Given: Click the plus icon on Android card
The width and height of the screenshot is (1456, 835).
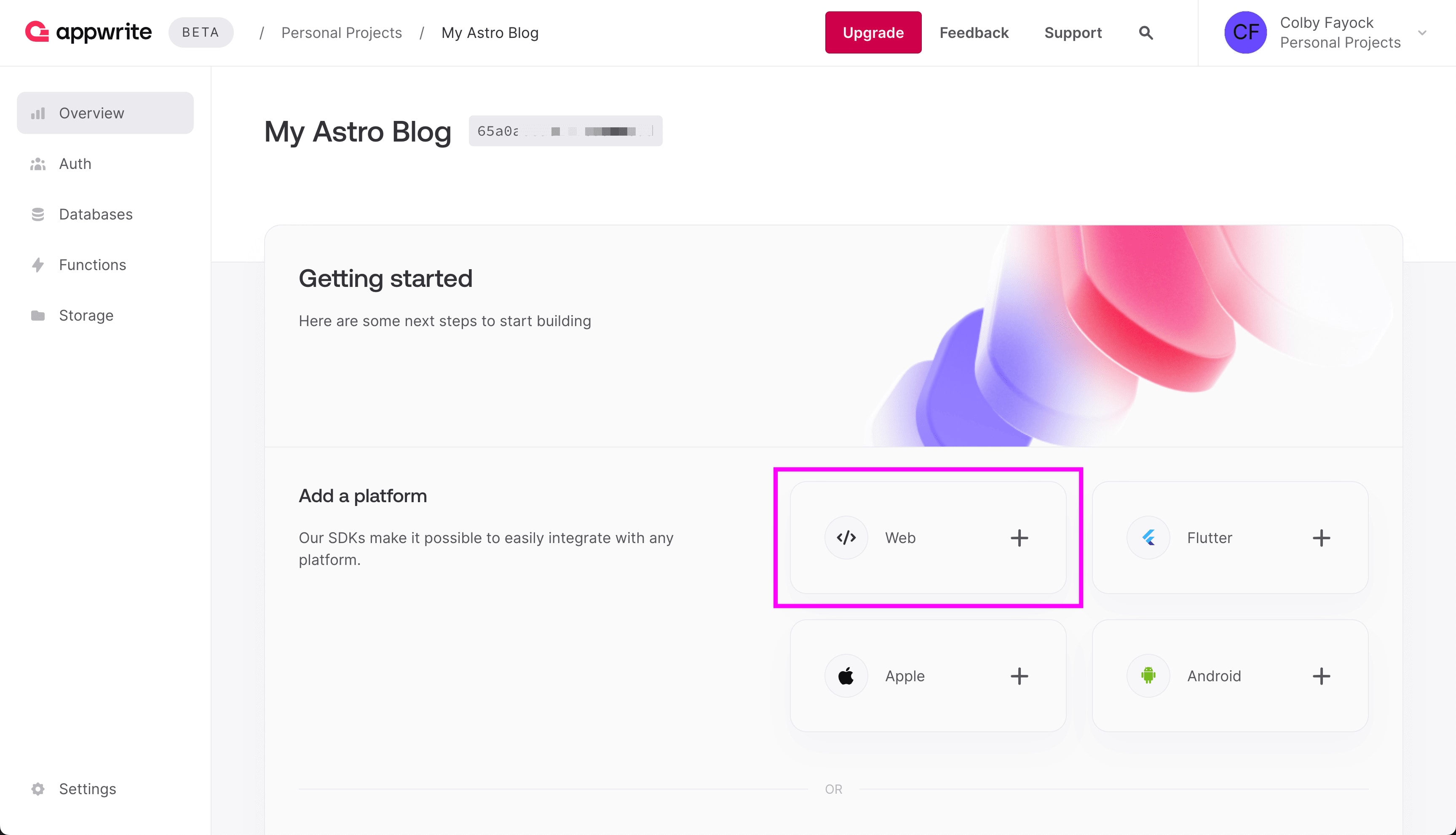Looking at the screenshot, I should point(1321,676).
